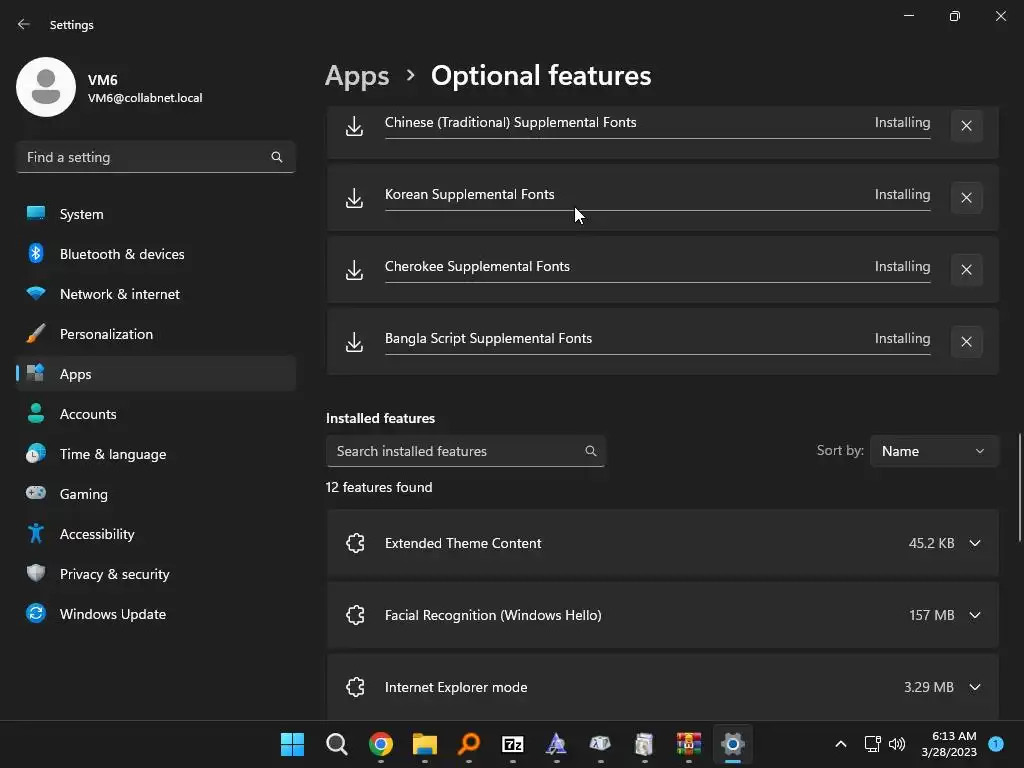1024x768 pixels.
Task: Expand the Internet Explorer mode entry
Action: pos(975,687)
